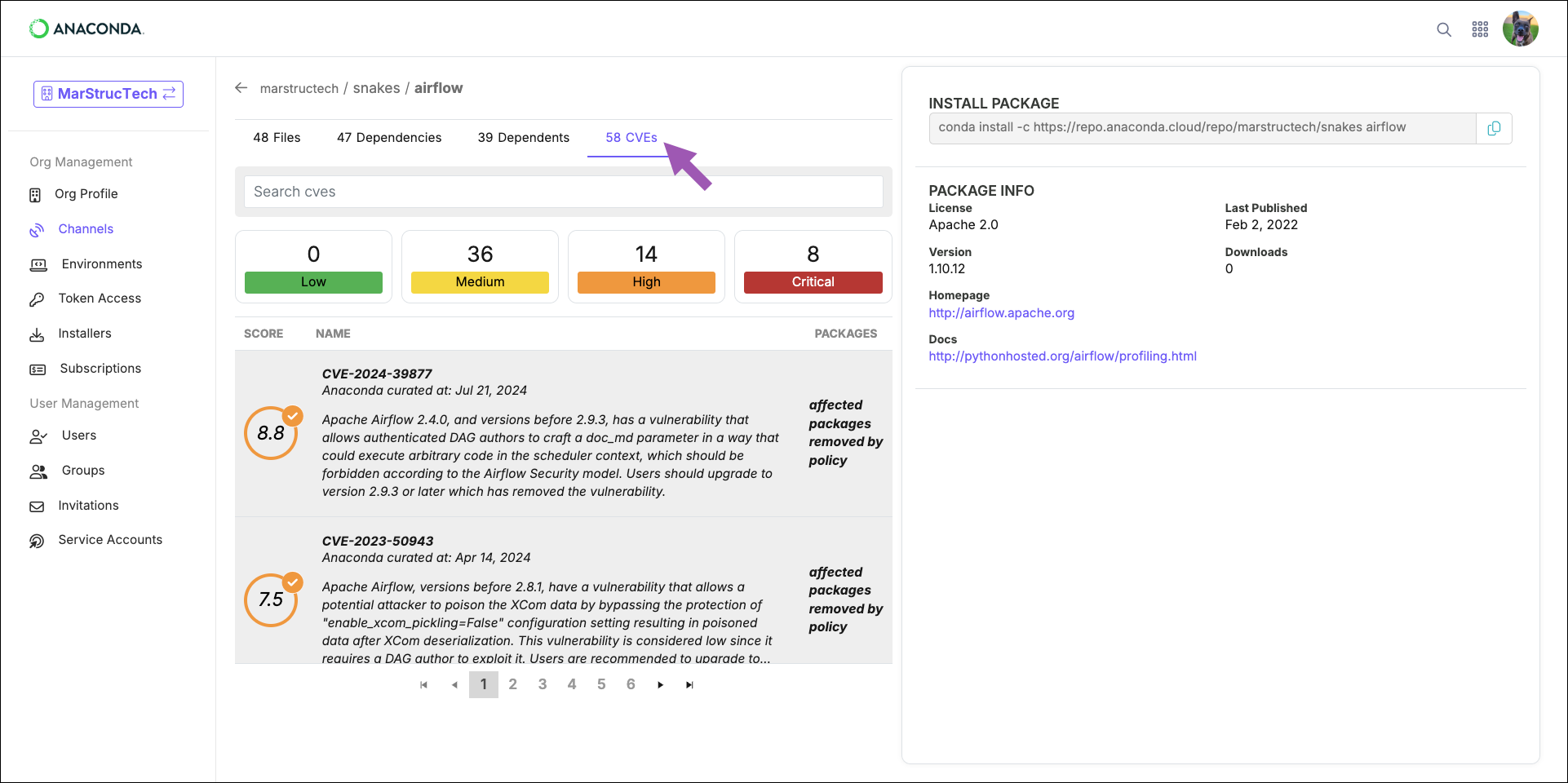Screen dimensions: 1568x783
Task: Open the pythonhosted.org docs link
Action: [1062, 356]
